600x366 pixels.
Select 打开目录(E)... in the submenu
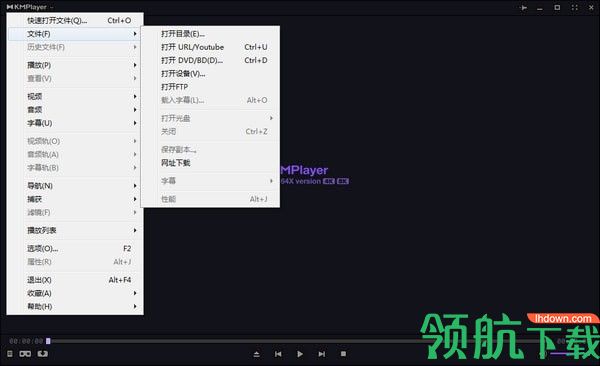[210, 34]
